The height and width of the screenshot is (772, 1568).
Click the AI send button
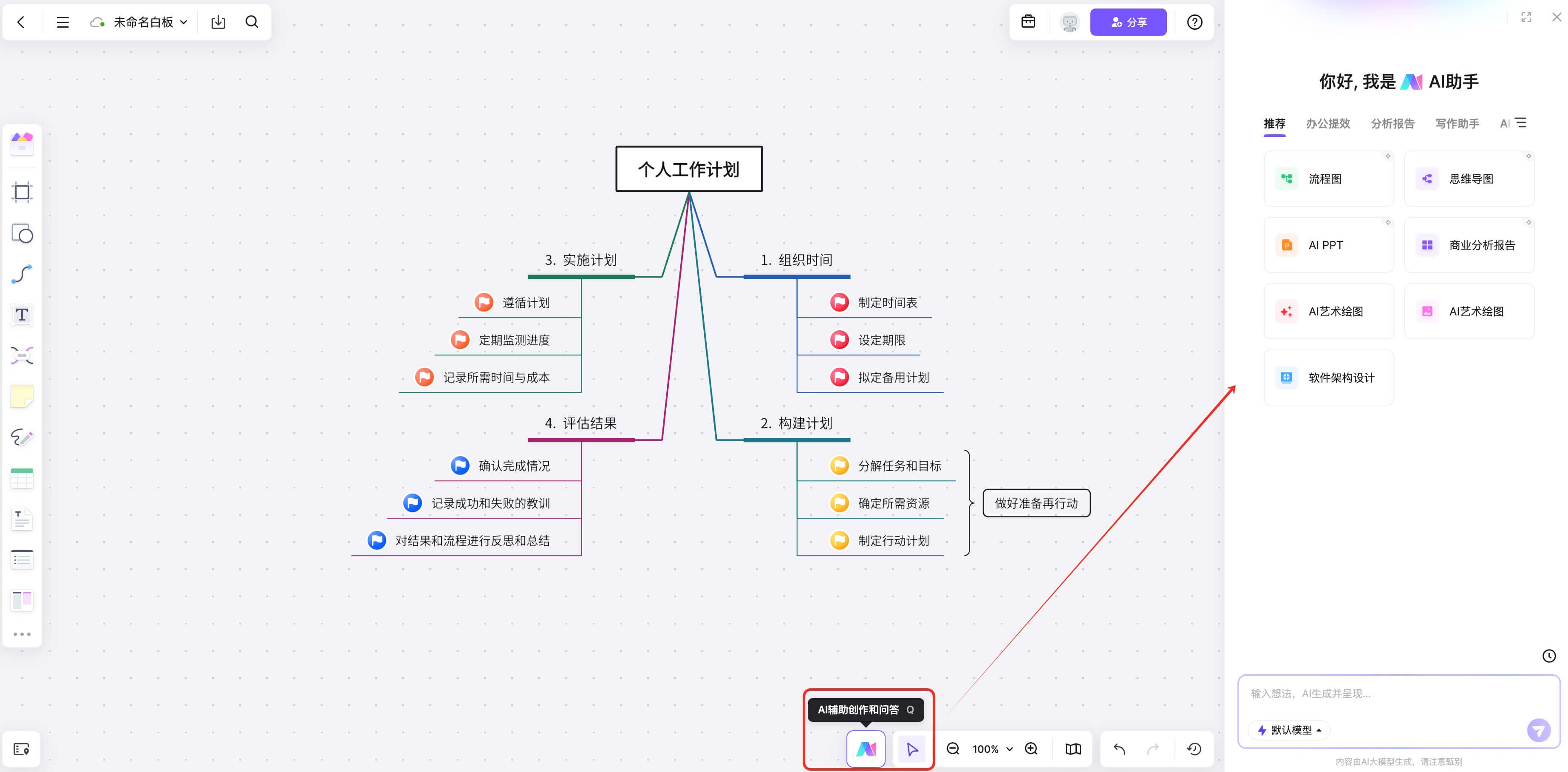tap(1538, 730)
